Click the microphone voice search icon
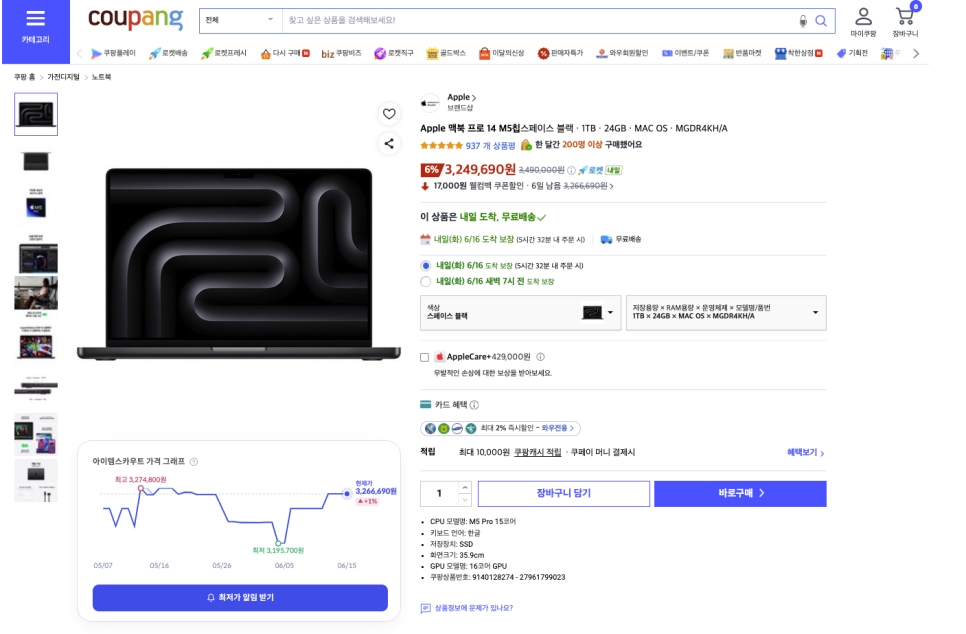 tap(803, 21)
